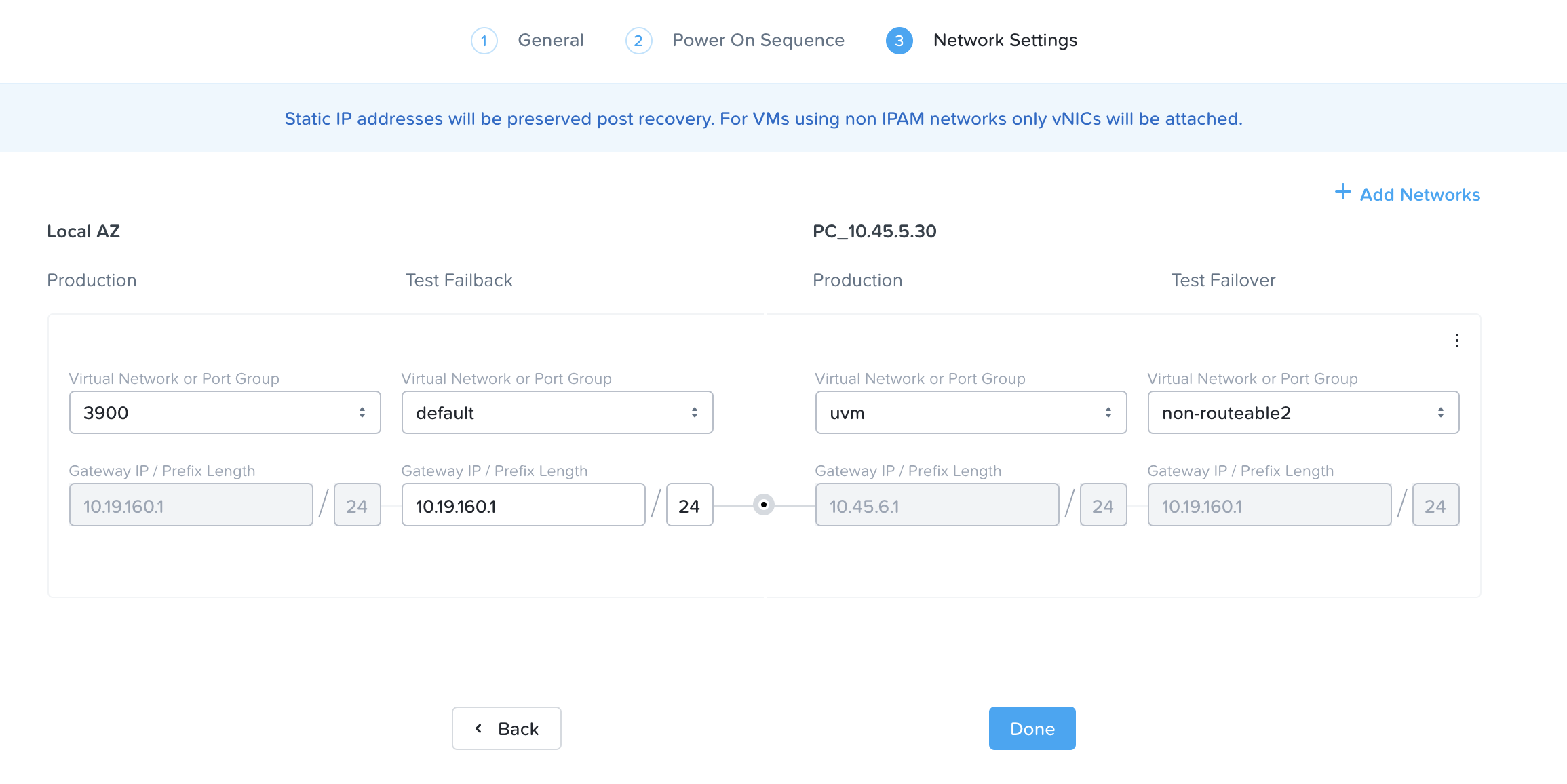The height and width of the screenshot is (784, 1567).
Task: Click the Done button
Action: [x=1033, y=729]
